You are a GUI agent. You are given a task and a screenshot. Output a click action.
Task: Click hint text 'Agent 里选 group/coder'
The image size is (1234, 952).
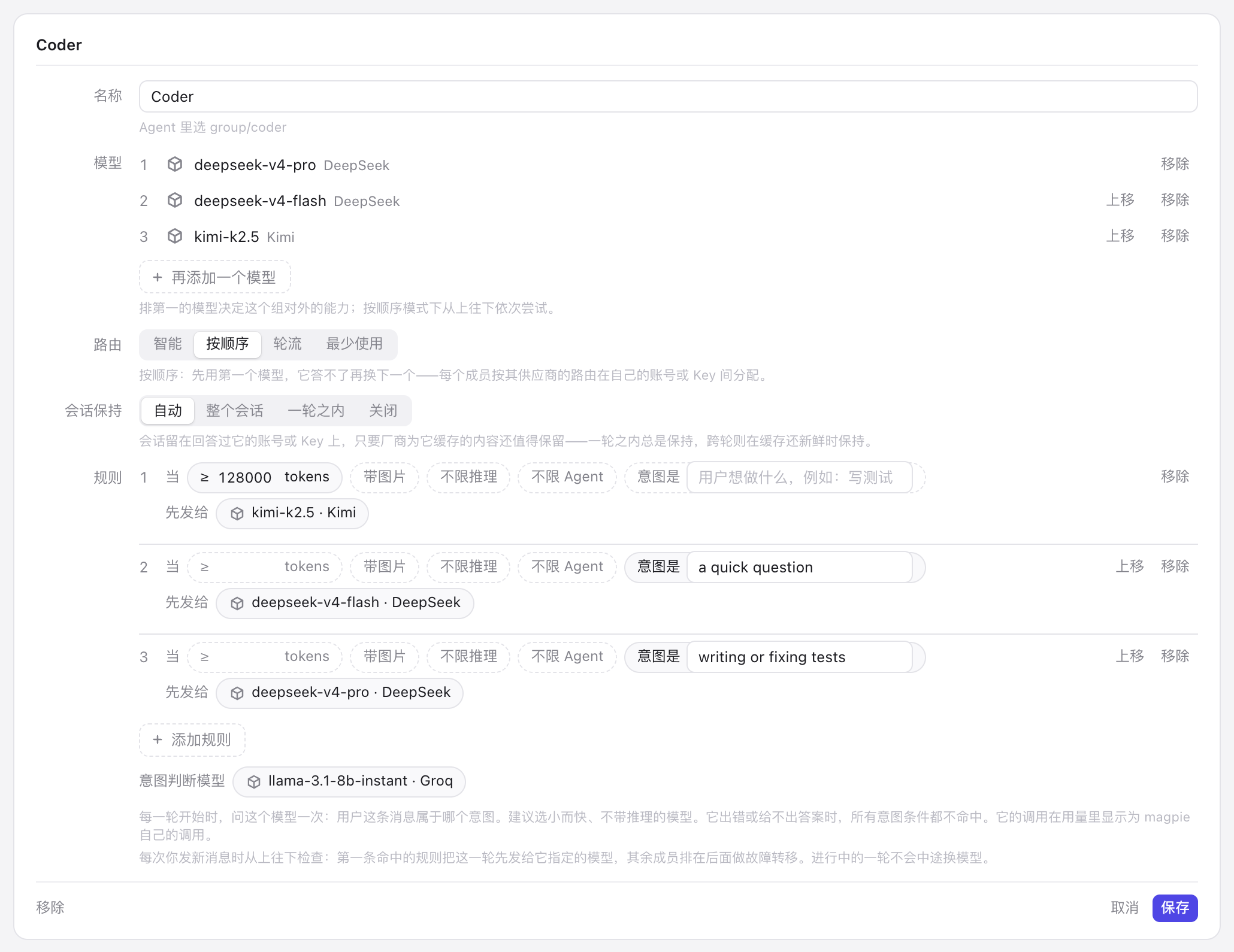point(213,128)
